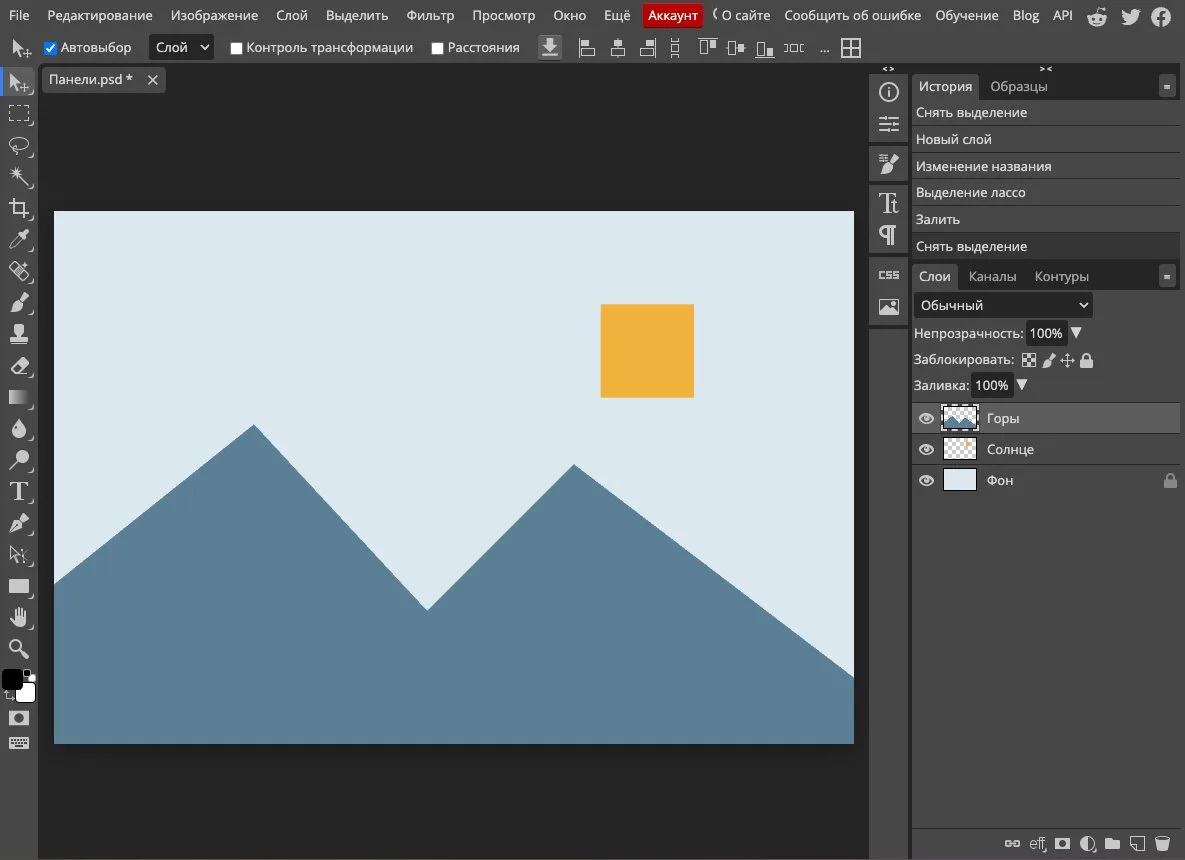1185x860 pixels.
Task: Switch to the Каналы tab
Action: (x=992, y=277)
